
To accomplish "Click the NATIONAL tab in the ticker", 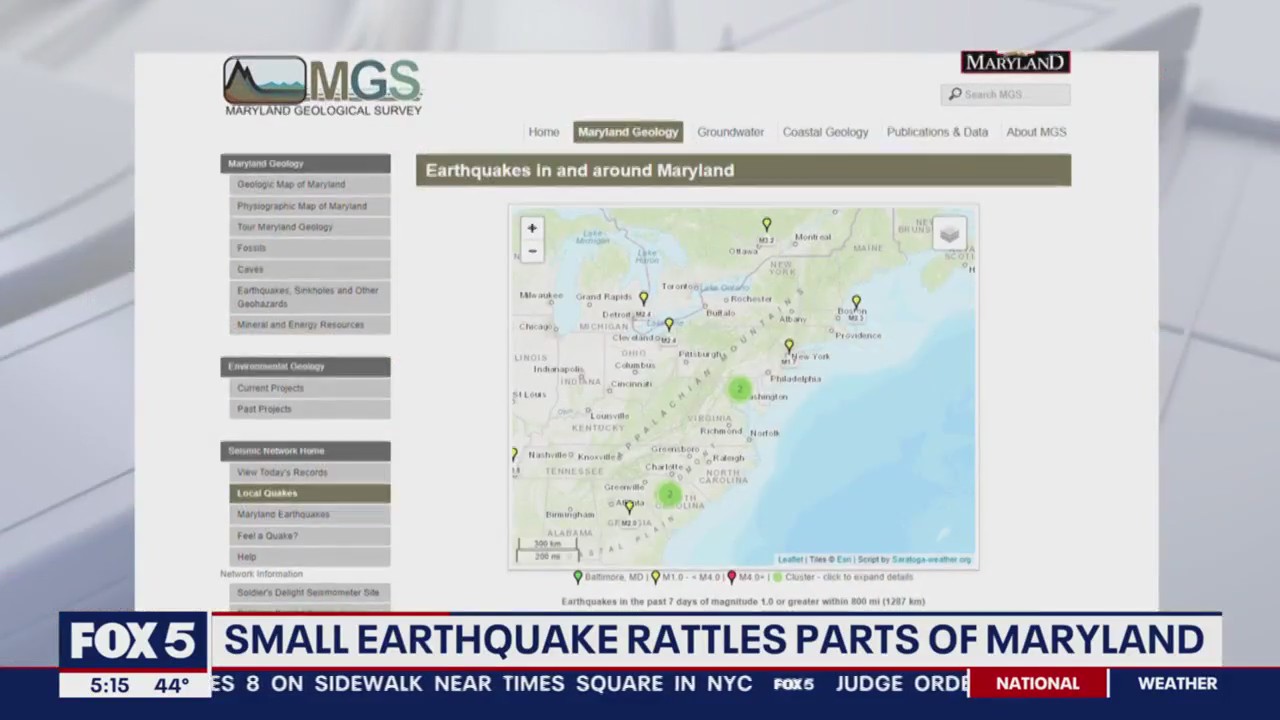I will point(1037,684).
